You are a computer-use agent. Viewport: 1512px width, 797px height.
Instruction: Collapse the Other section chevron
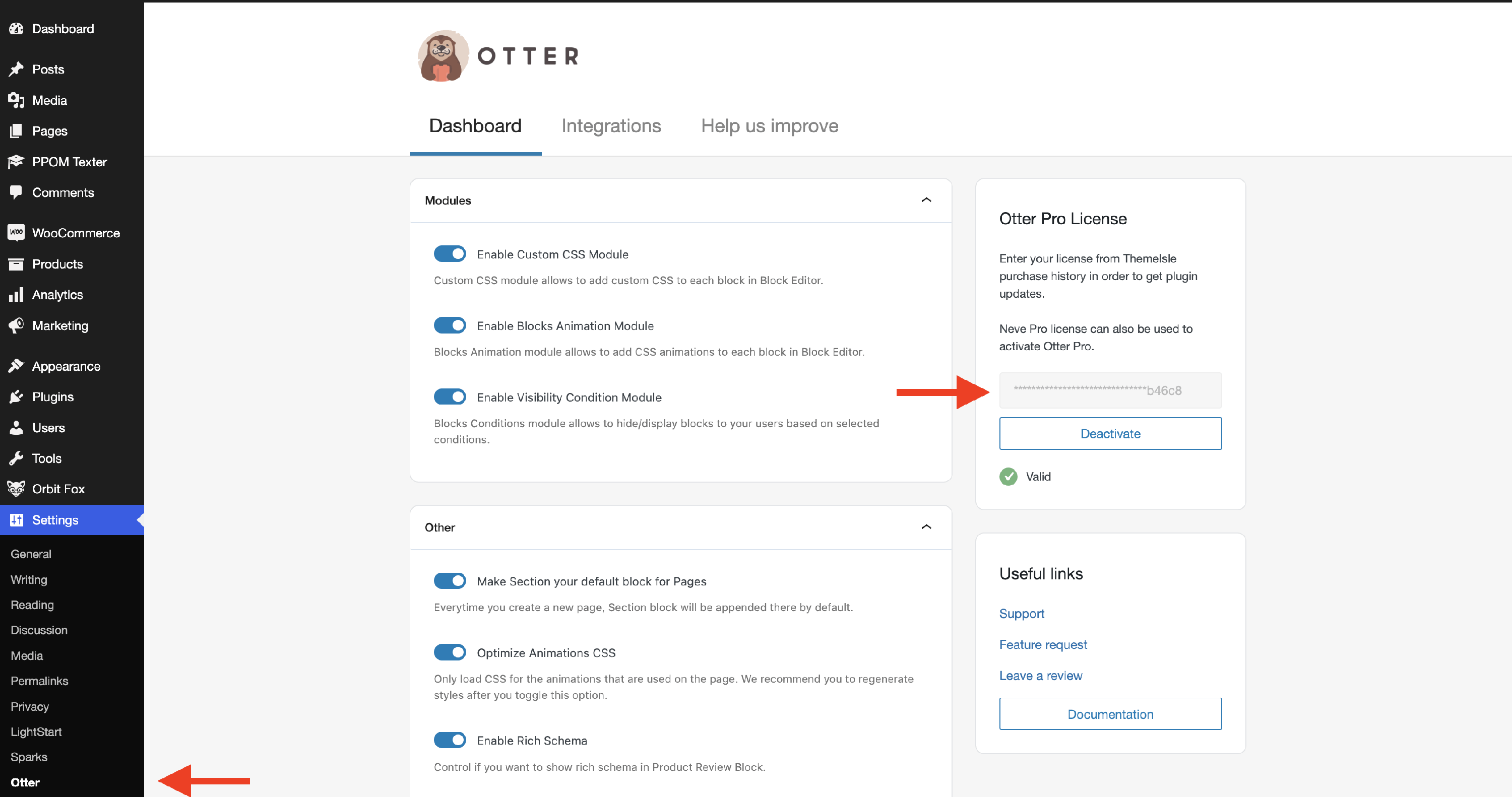pyautogui.click(x=926, y=527)
